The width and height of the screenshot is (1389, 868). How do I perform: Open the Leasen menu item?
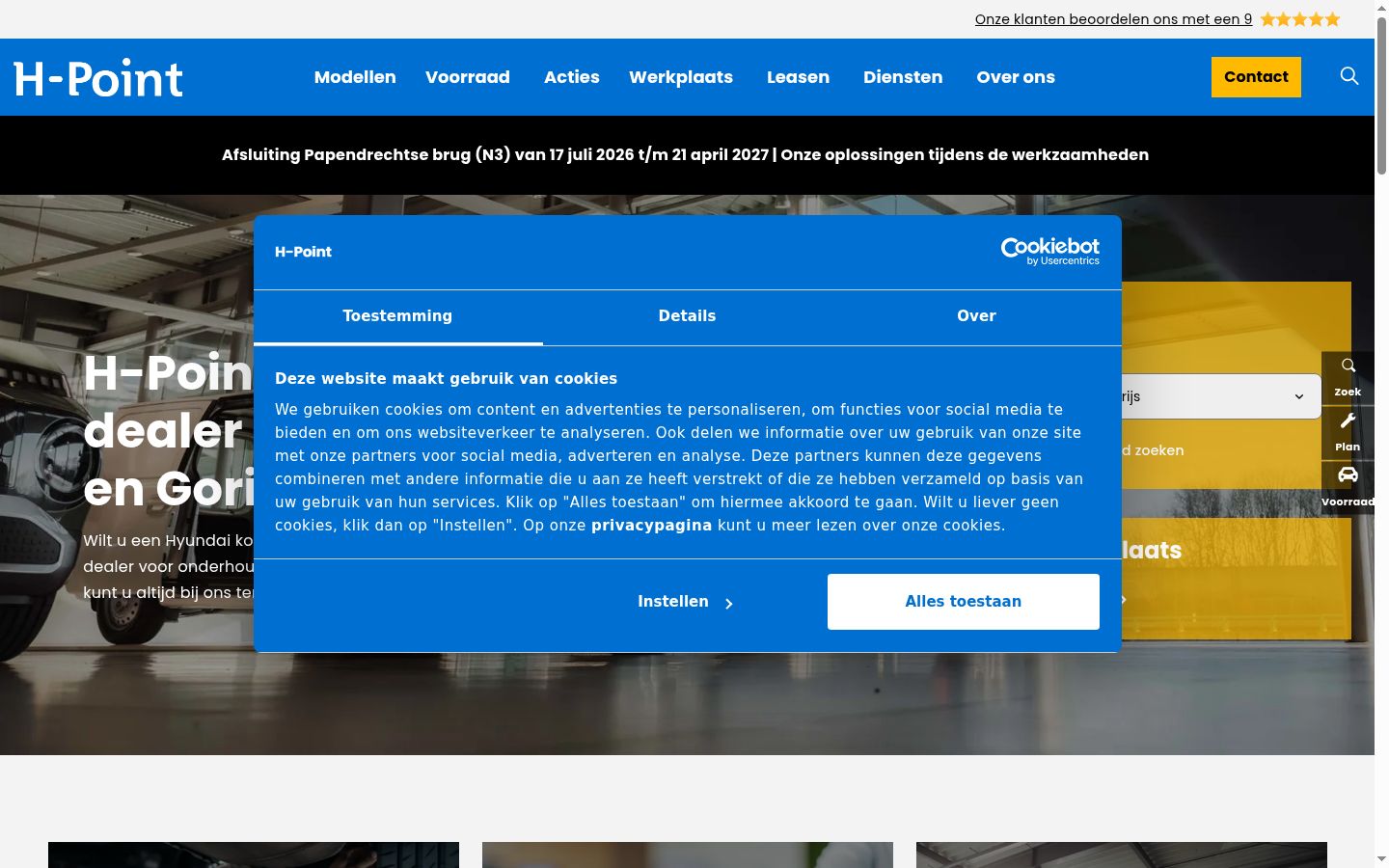pyautogui.click(x=798, y=77)
